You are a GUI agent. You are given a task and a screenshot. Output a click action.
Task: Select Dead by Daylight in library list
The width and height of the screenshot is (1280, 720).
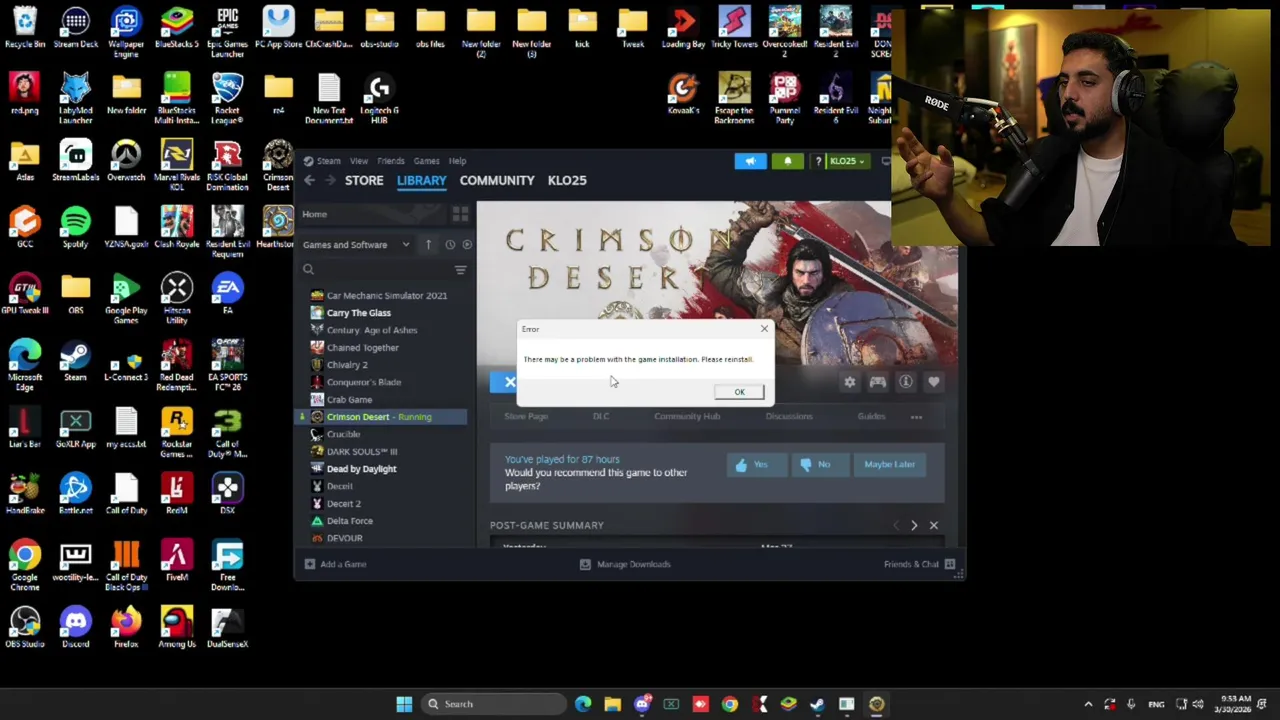point(361,469)
